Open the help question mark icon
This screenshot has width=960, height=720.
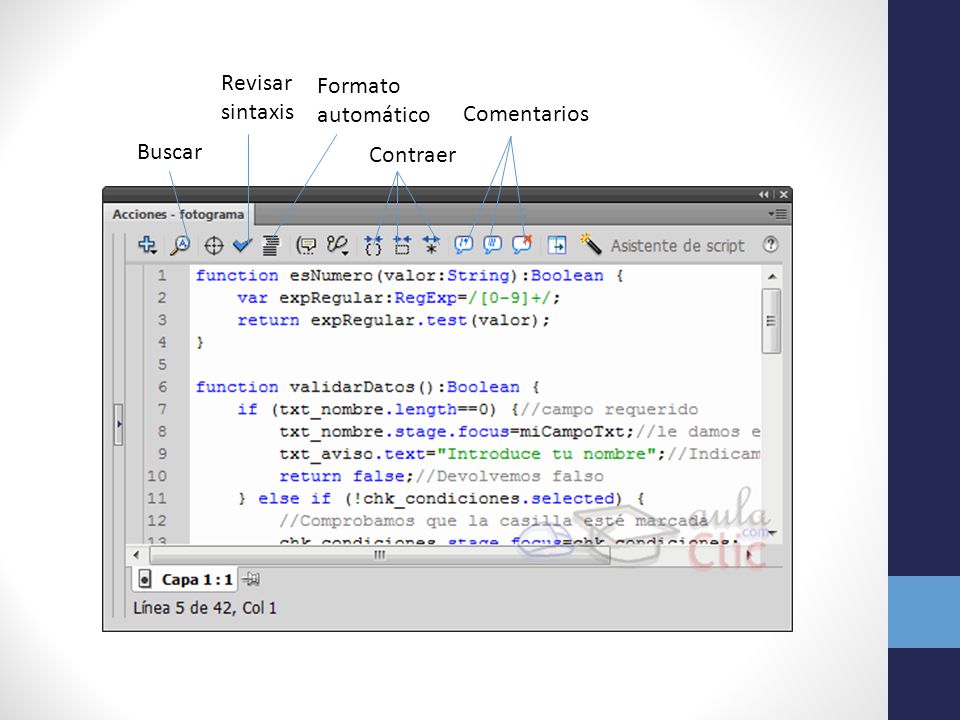[x=770, y=245]
